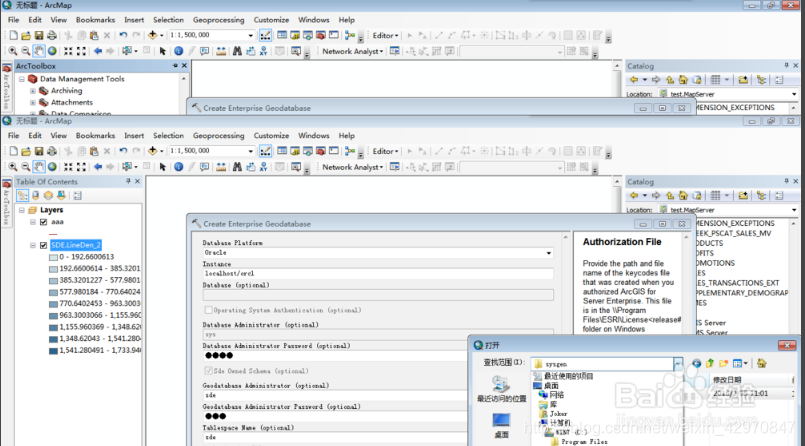Click Zoom In tool above Table Of Contents
This screenshot has height=446, width=805.
click(x=12, y=167)
